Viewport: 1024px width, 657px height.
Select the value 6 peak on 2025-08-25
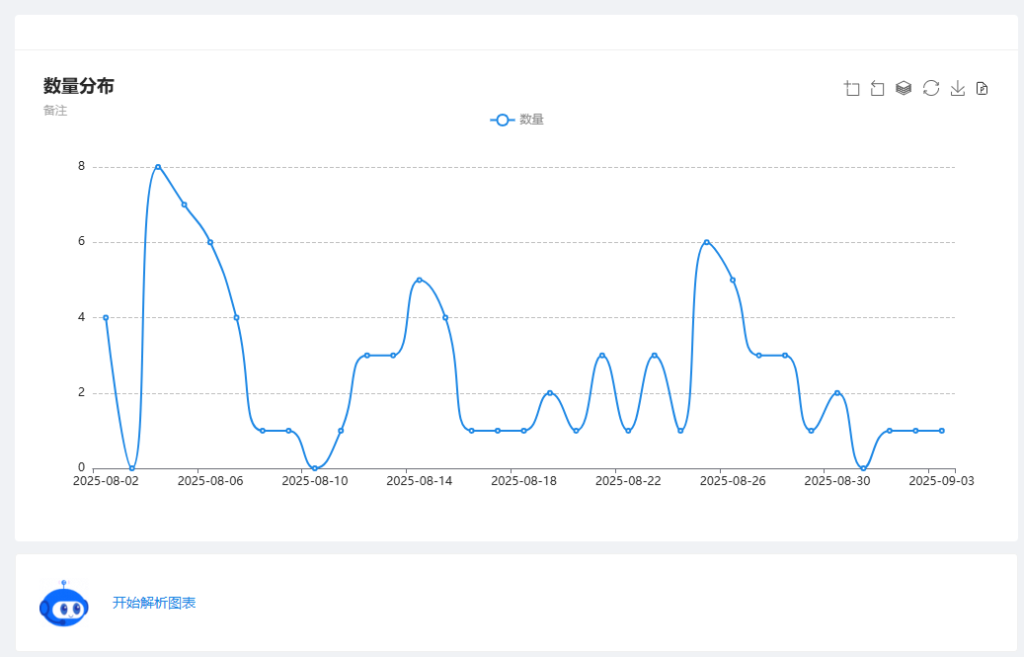pos(706,242)
